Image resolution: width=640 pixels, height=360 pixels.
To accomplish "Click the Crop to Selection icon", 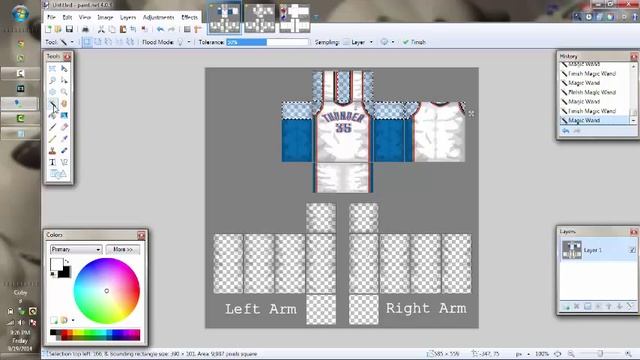I will coord(133,29).
